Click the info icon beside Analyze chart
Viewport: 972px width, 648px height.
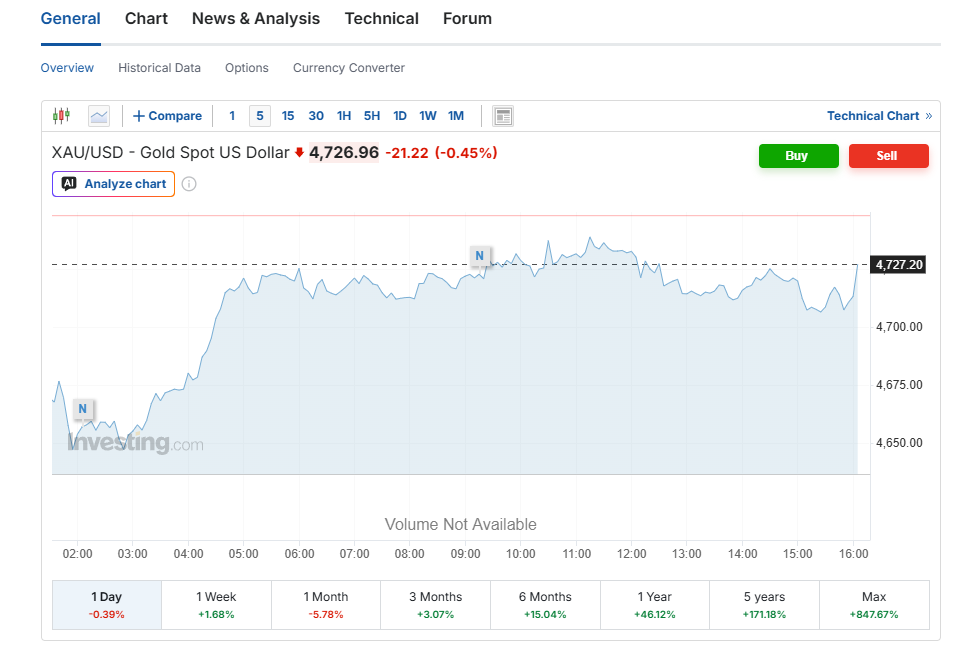[189, 184]
